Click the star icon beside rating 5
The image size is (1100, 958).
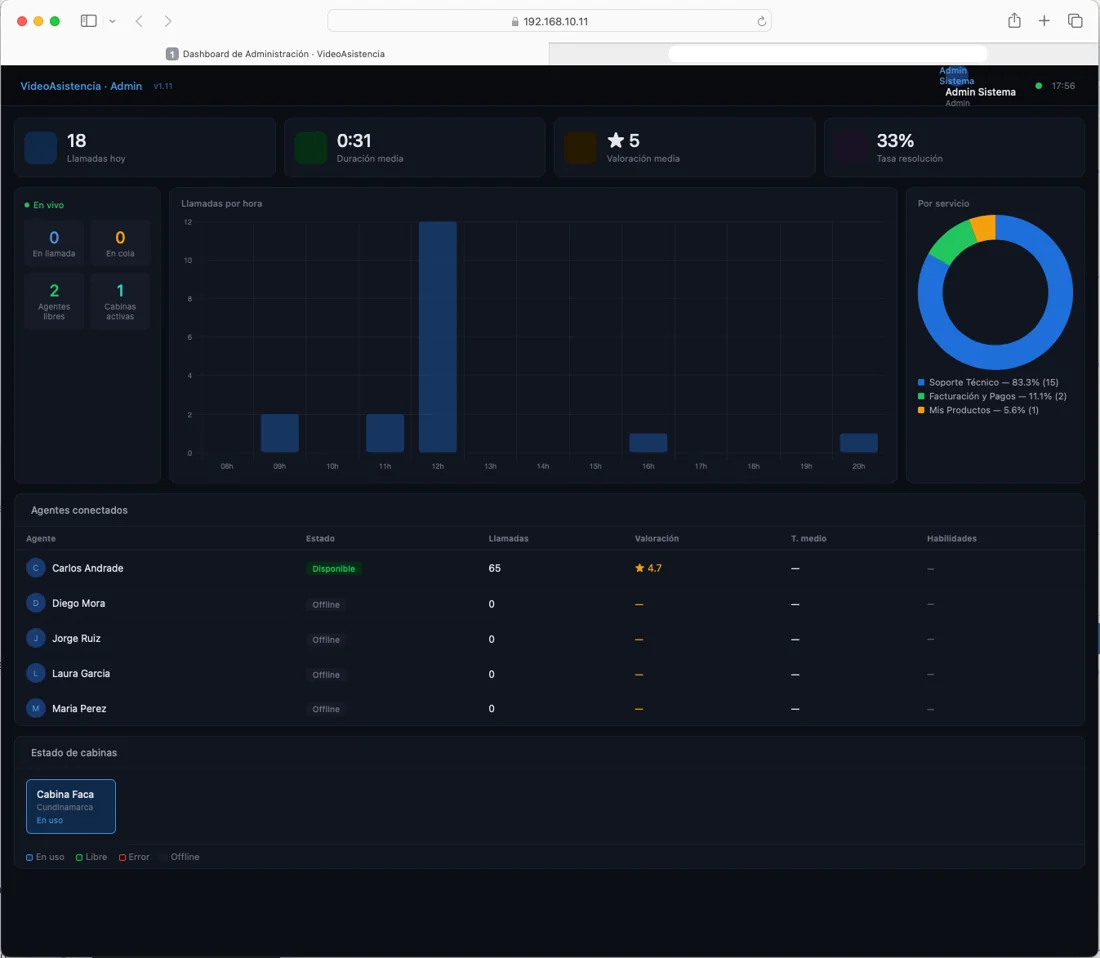615,140
